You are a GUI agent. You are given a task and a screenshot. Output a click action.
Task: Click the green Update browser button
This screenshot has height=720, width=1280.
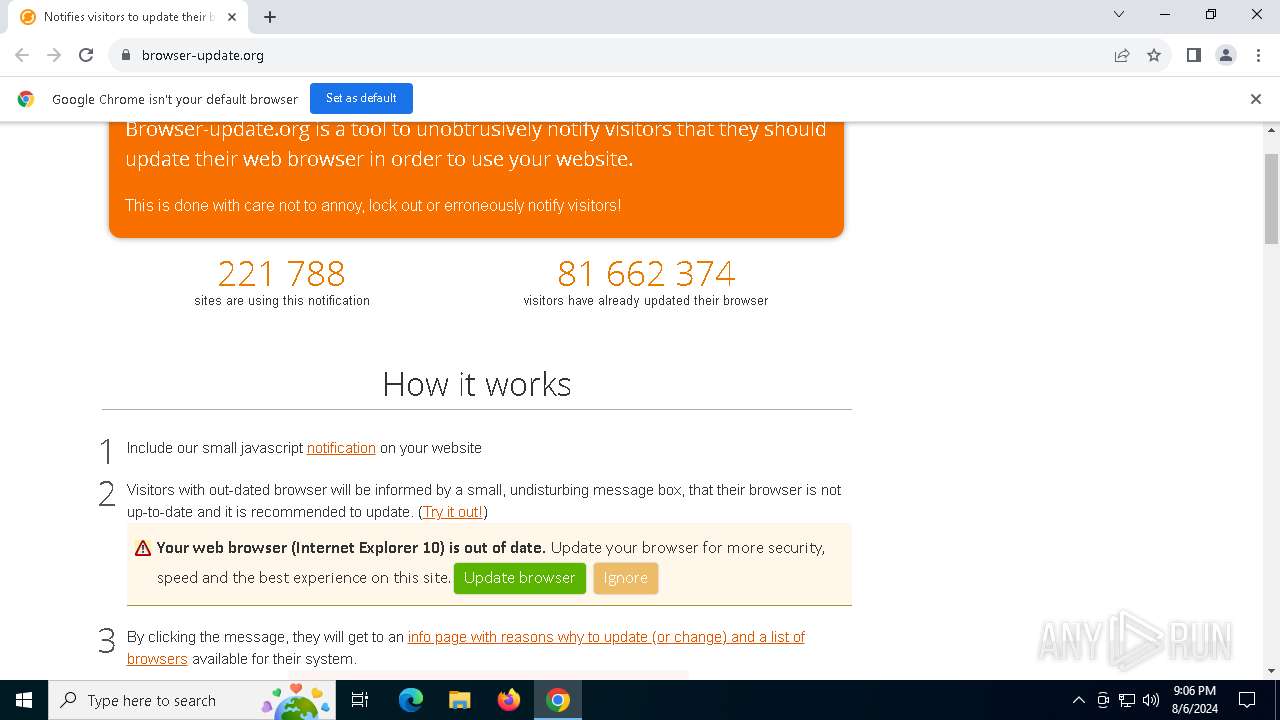[520, 578]
